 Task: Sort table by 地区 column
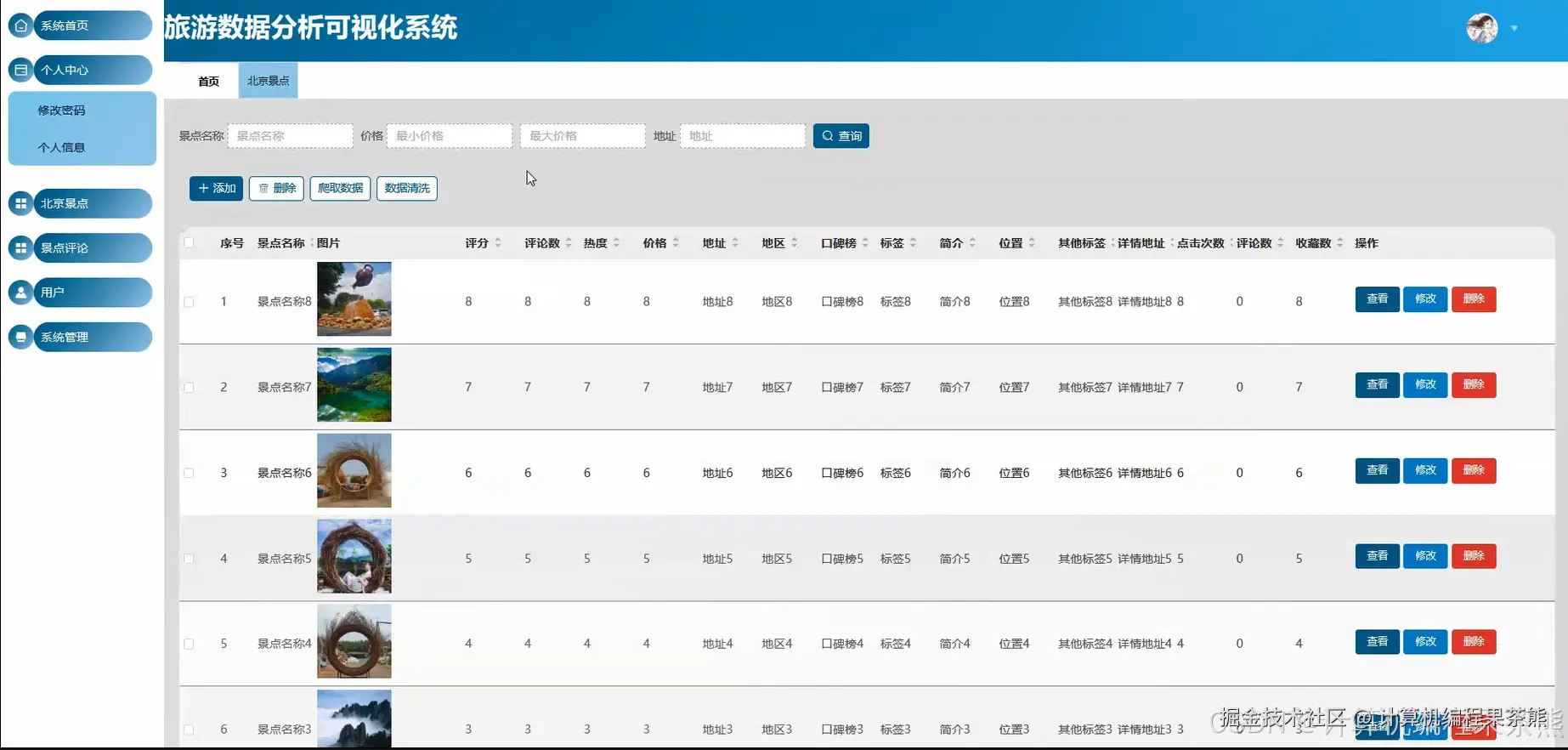(x=795, y=243)
